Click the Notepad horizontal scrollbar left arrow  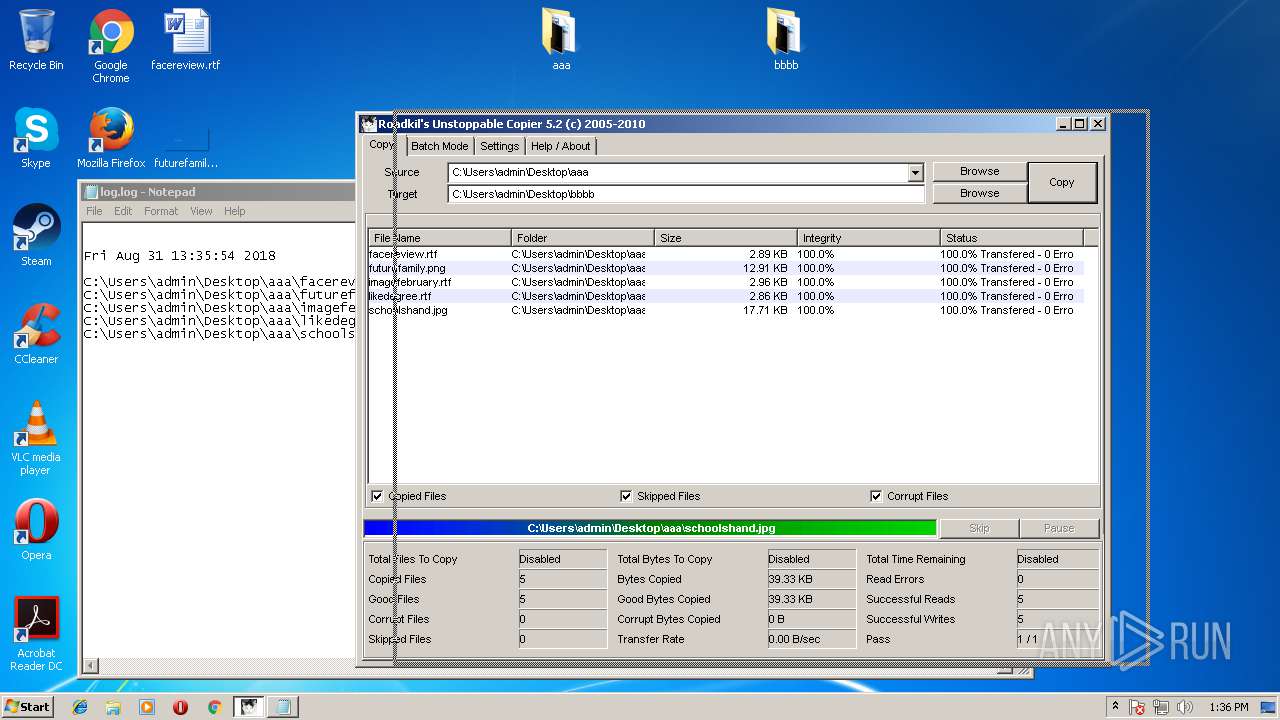tap(90, 666)
